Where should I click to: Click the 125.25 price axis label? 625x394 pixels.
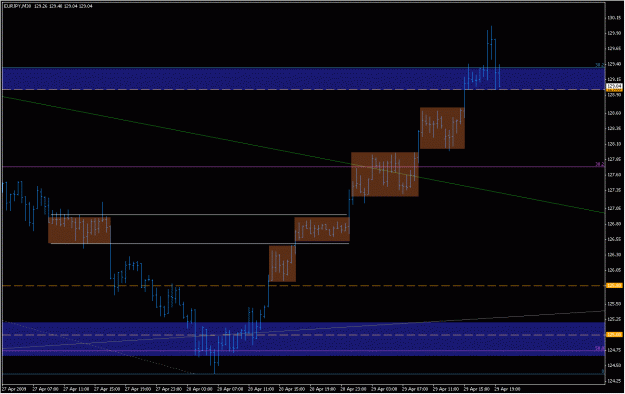(614, 319)
